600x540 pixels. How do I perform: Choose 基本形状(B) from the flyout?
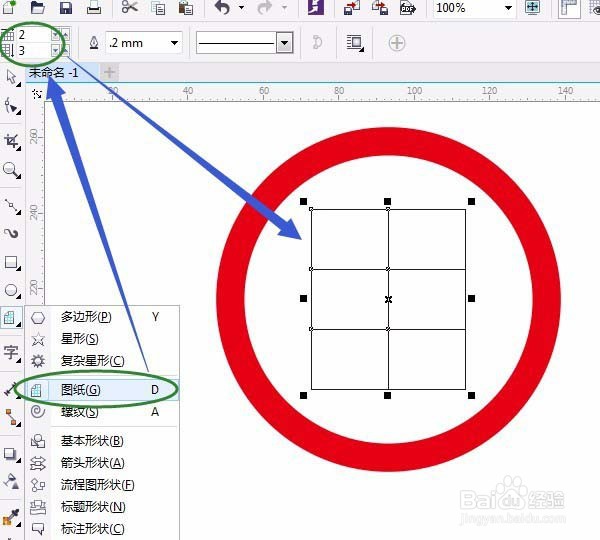tap(102, 441)
